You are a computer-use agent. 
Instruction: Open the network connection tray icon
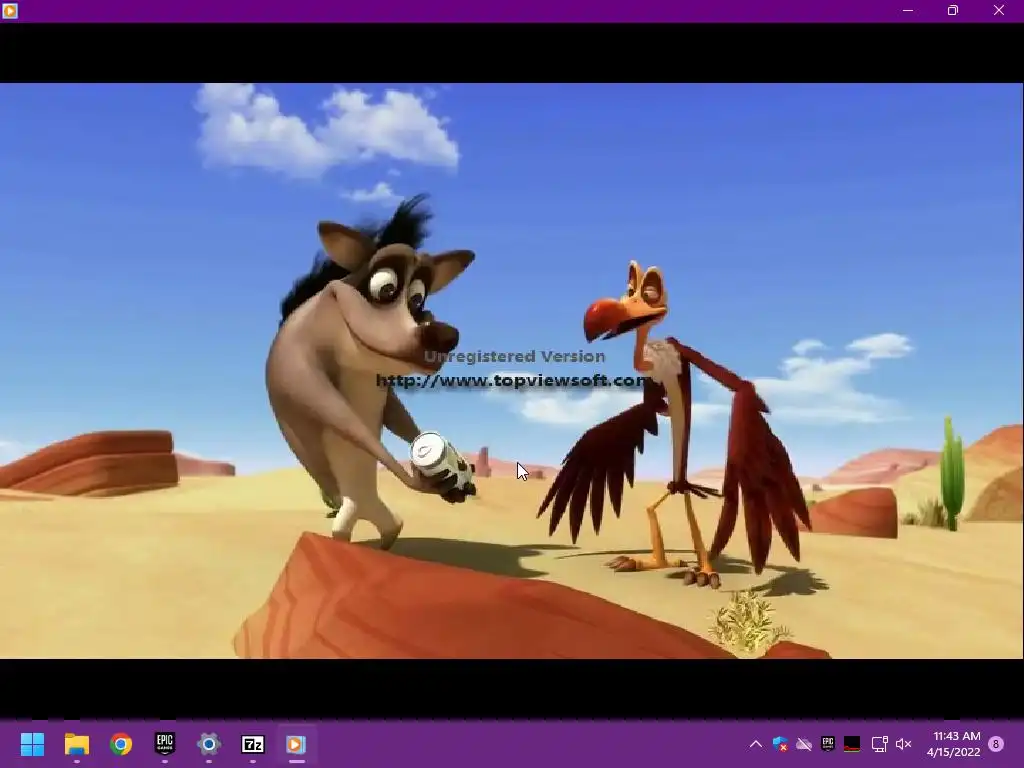[x=880, y=744]
